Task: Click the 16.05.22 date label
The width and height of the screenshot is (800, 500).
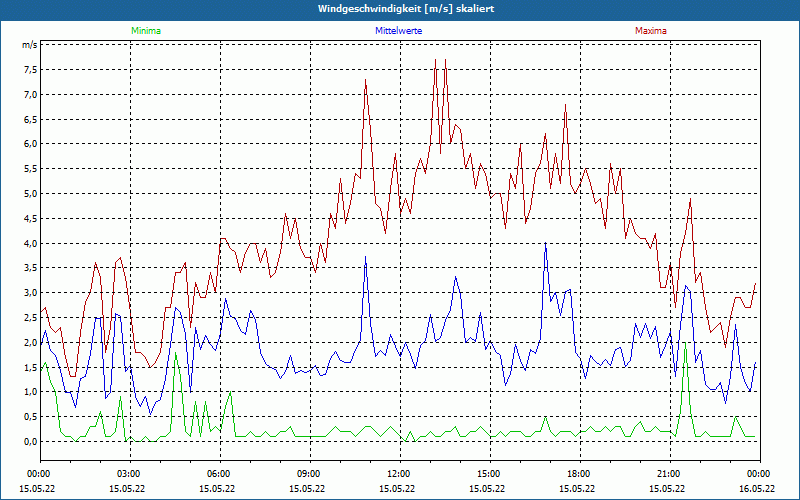Action: click(x=757, y=488)
